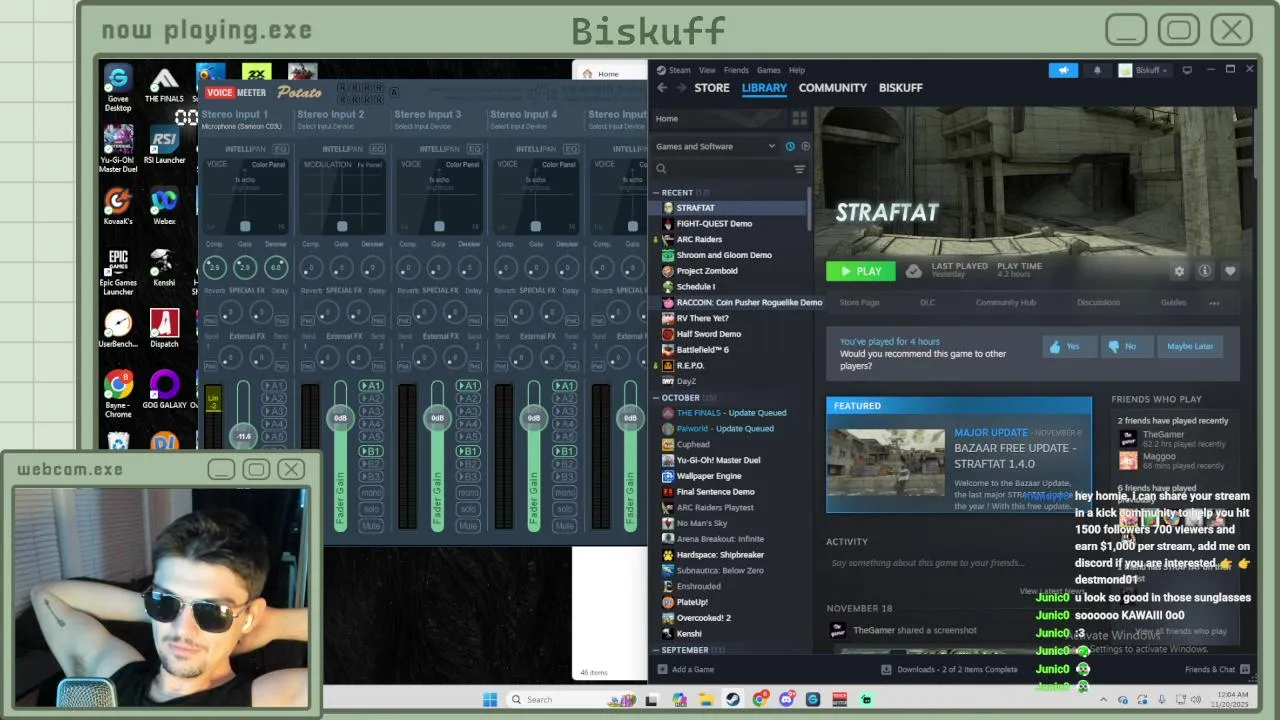Screen dimensions: 1280x720
Task: Toggle A1 bus on Stereo Input 4
Action: coord(565,386)
